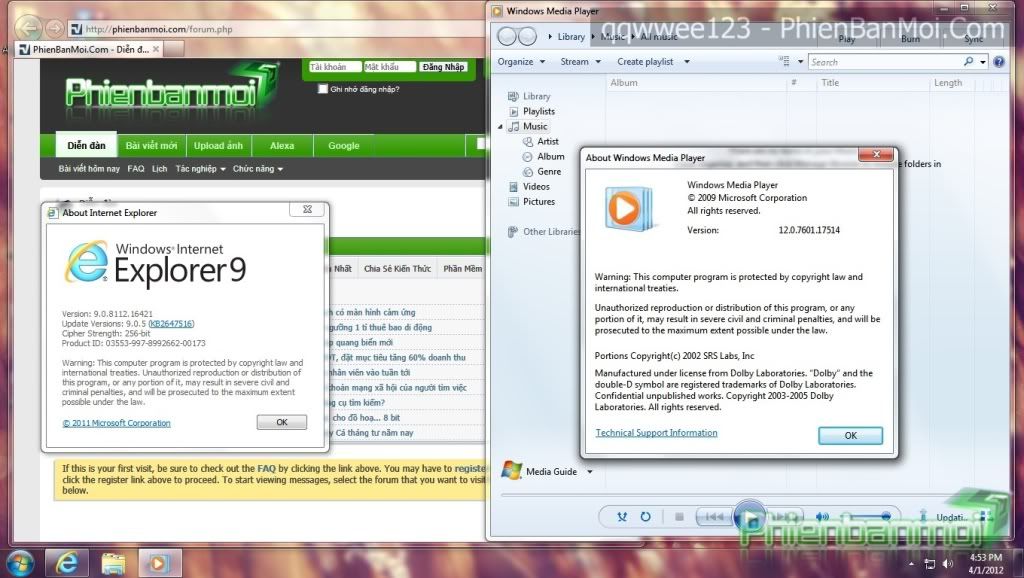Select Library in the Media Player navigation tree

pos(536,96)
